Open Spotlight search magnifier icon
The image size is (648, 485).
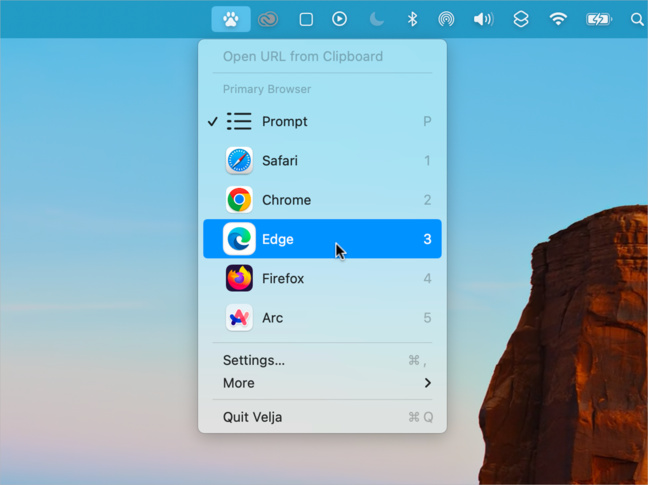(x=637, y=19)
